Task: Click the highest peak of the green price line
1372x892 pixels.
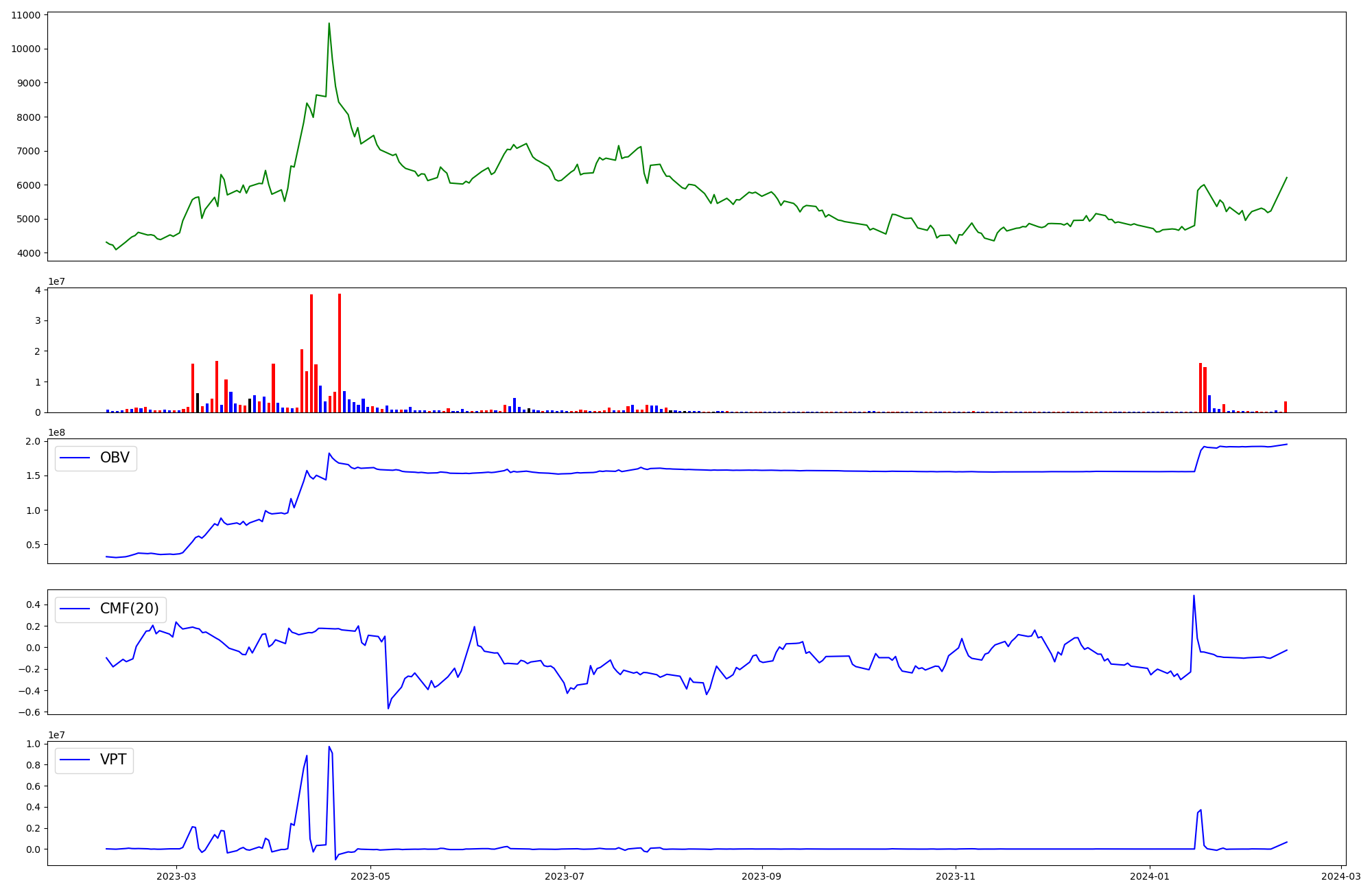Action: (x=329, y=24)
